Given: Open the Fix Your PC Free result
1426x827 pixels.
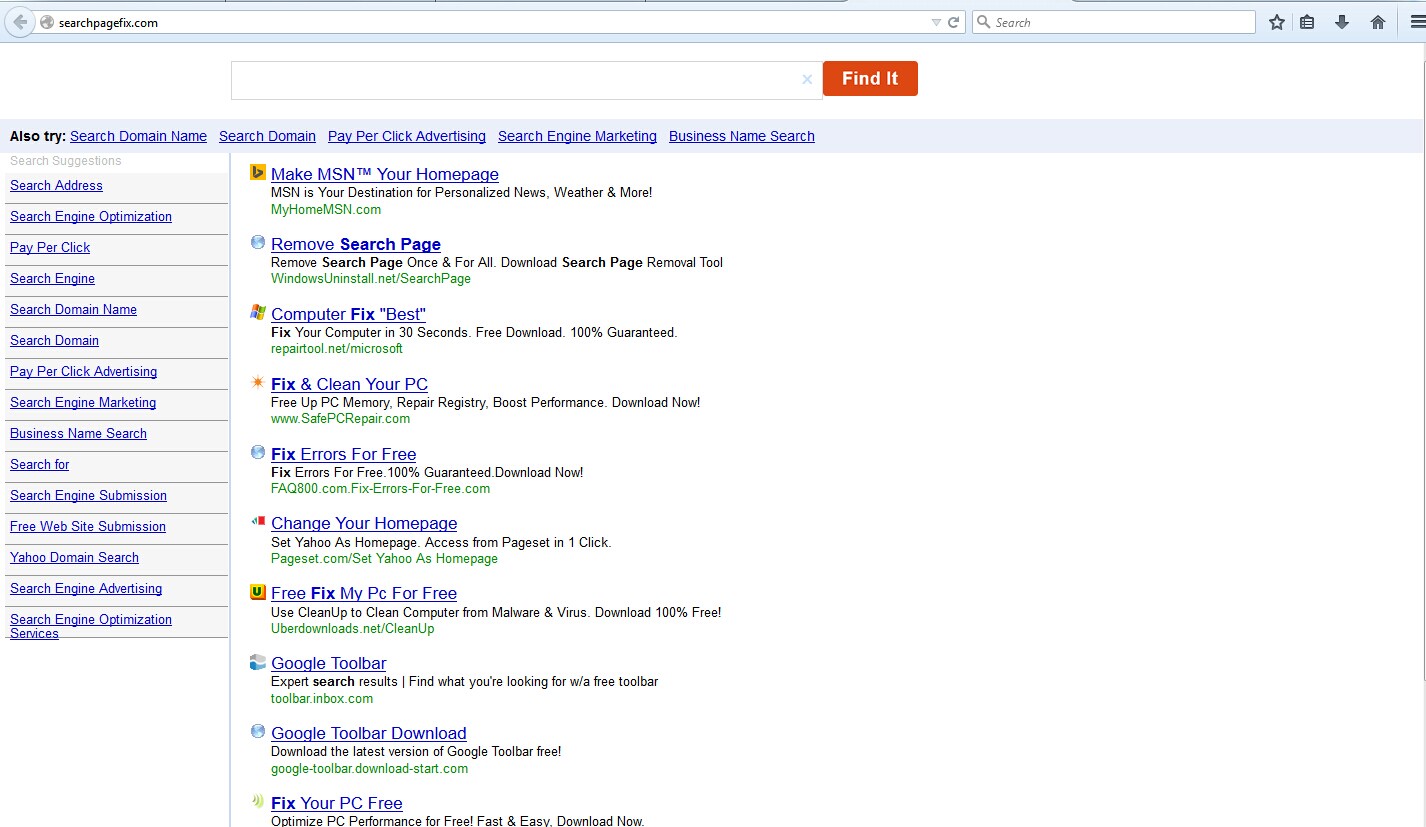Looking at the screenshot, I should click(337, 803).
